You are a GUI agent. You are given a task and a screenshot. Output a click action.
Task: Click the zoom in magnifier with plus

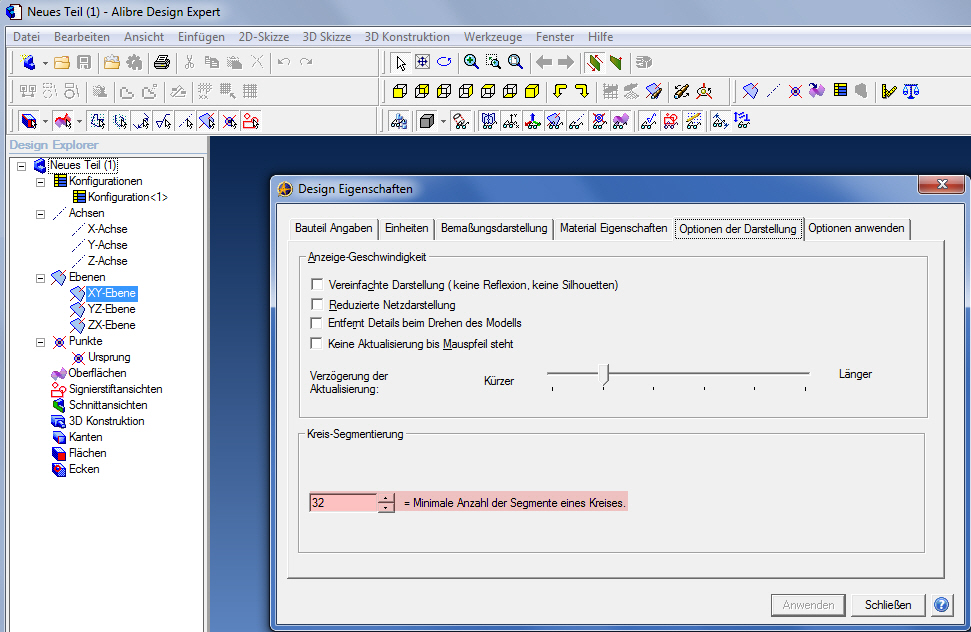471,62
